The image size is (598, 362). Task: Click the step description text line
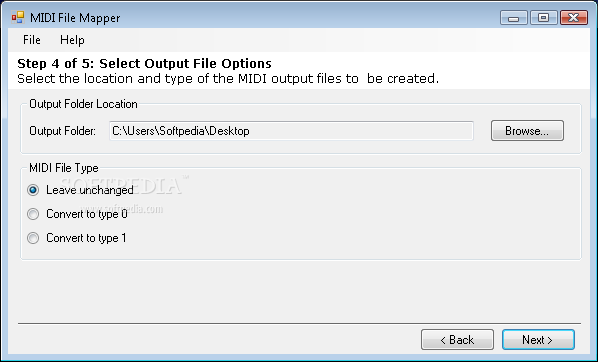coord(228,79)
